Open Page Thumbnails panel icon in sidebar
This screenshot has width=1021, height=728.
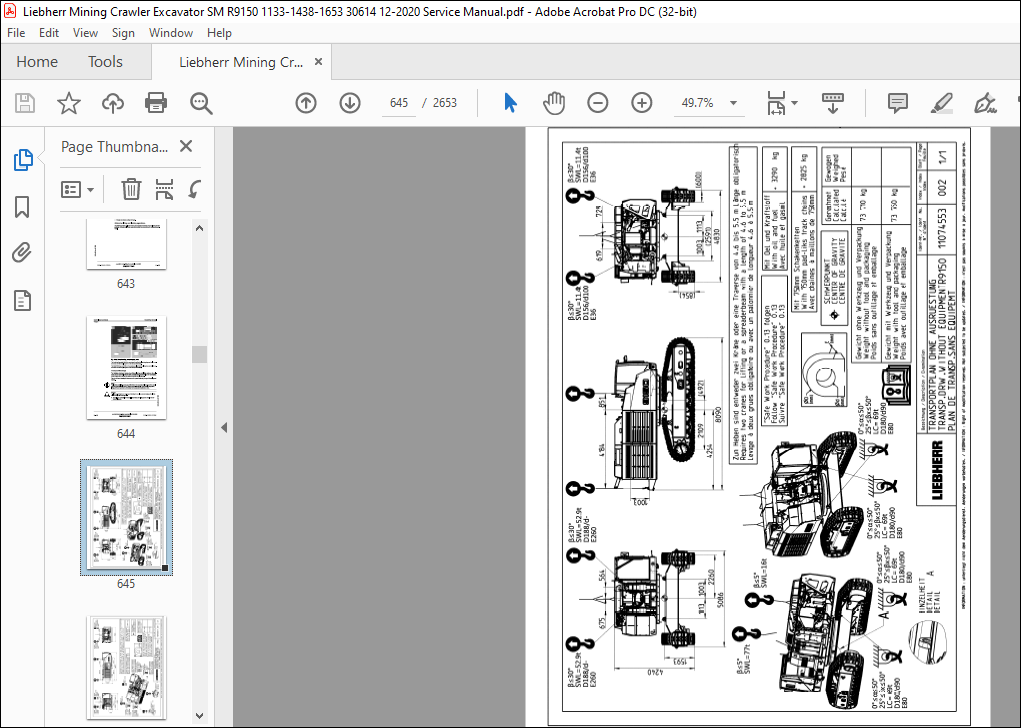coord(23,160)
